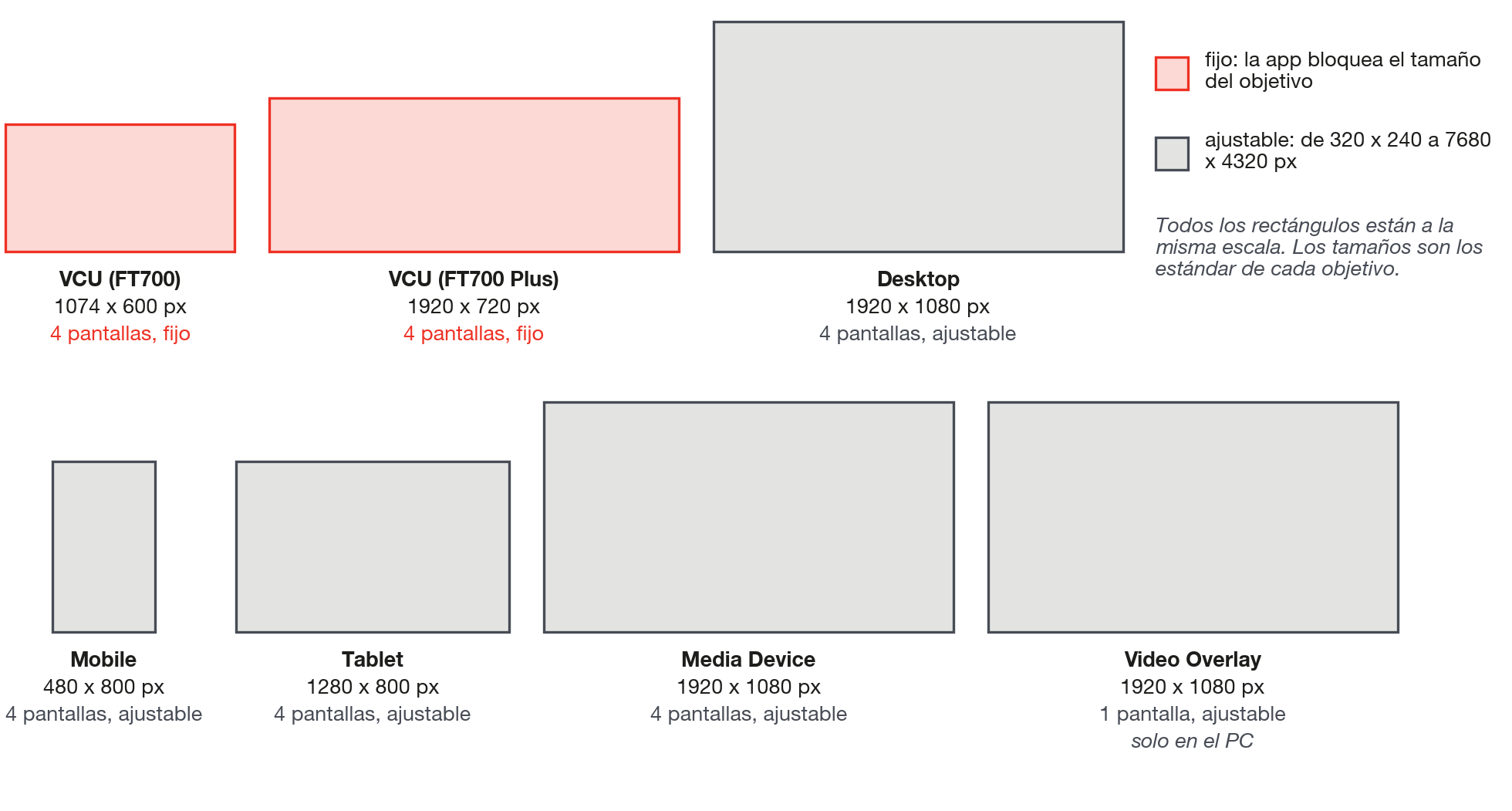Click the 'VCU (FT700 Plus)' title label
Image resolution: width=1512 pixels, height=811 pixels.
(474, 279)
